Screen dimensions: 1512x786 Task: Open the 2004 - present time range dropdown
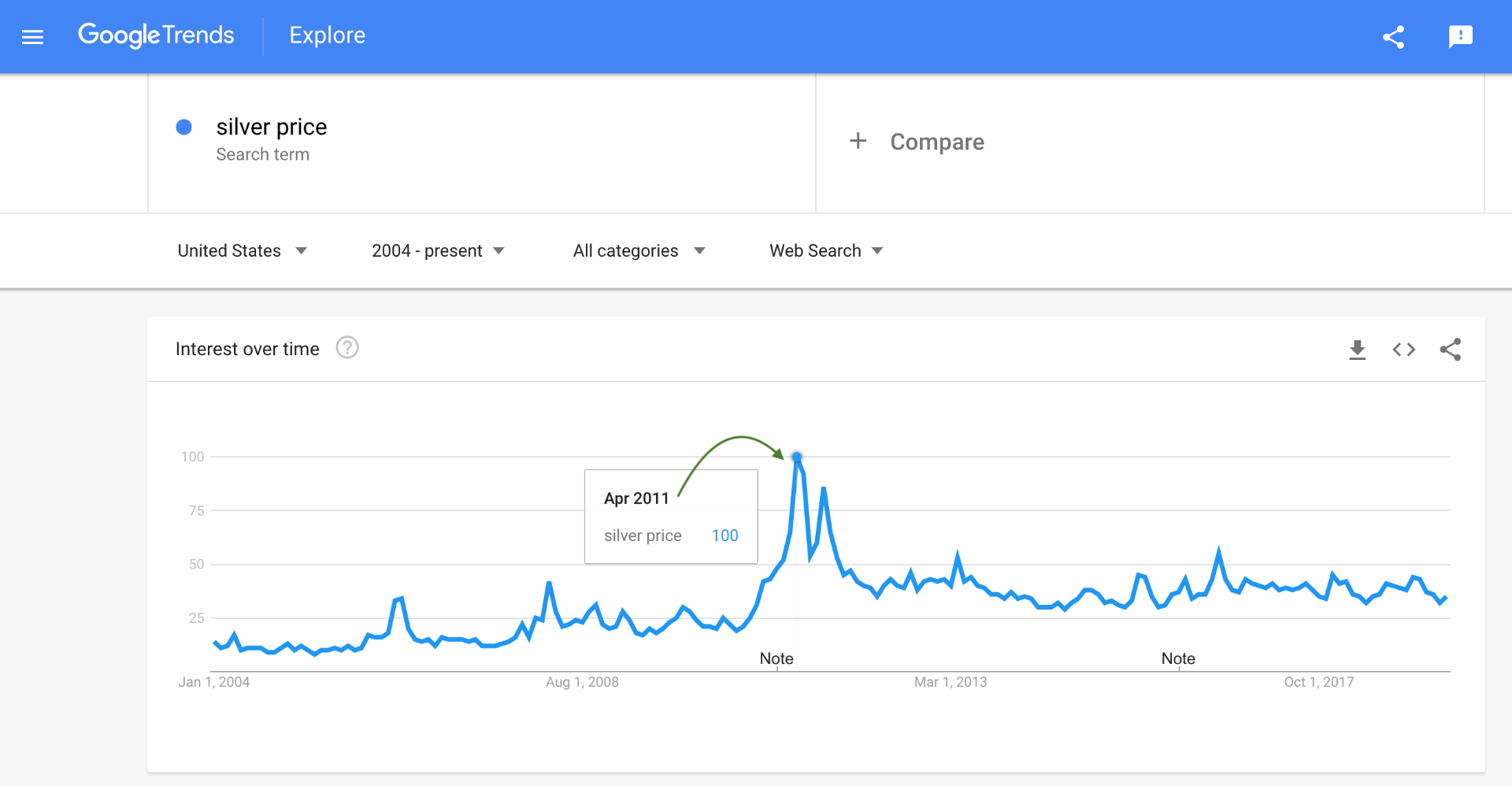(438, 250)
